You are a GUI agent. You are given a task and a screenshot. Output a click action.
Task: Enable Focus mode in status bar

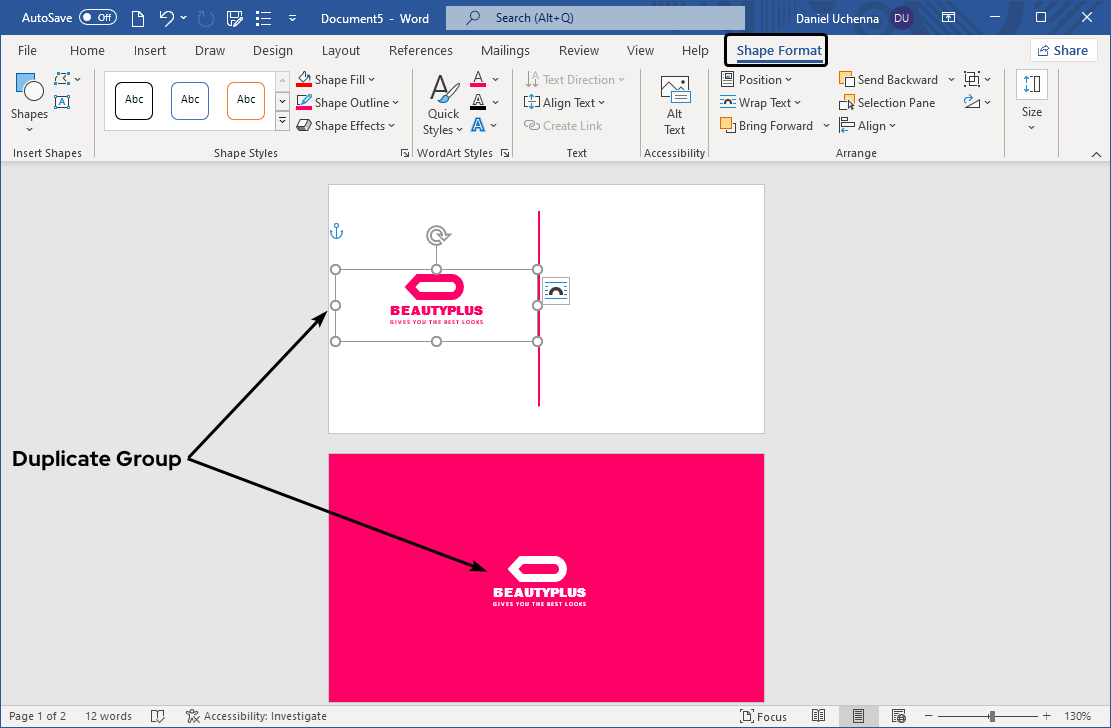764,716
